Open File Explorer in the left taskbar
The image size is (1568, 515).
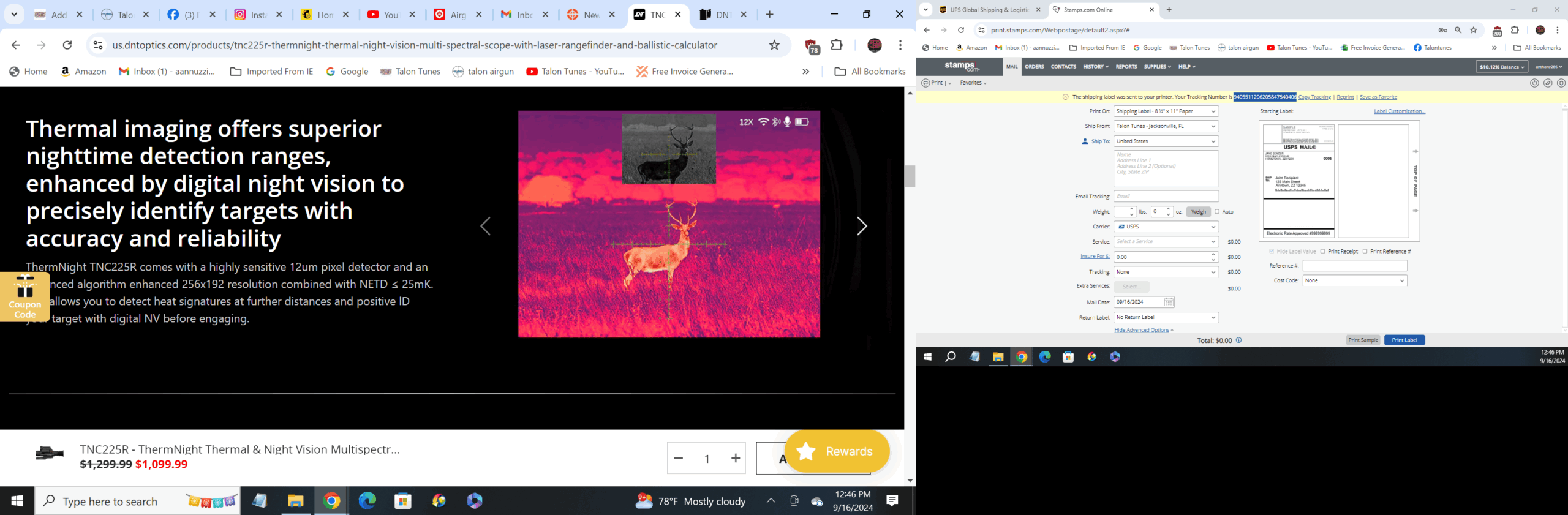pos(296,501)
